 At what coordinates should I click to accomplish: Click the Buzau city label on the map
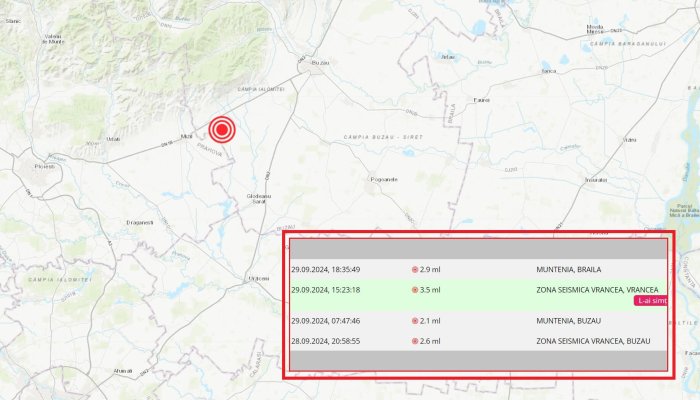(321, 62)
